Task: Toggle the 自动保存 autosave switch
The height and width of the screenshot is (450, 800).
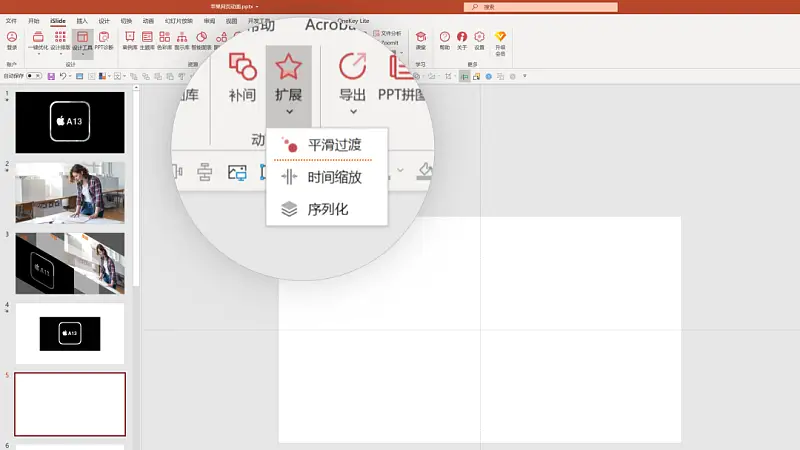Action: 34,76
